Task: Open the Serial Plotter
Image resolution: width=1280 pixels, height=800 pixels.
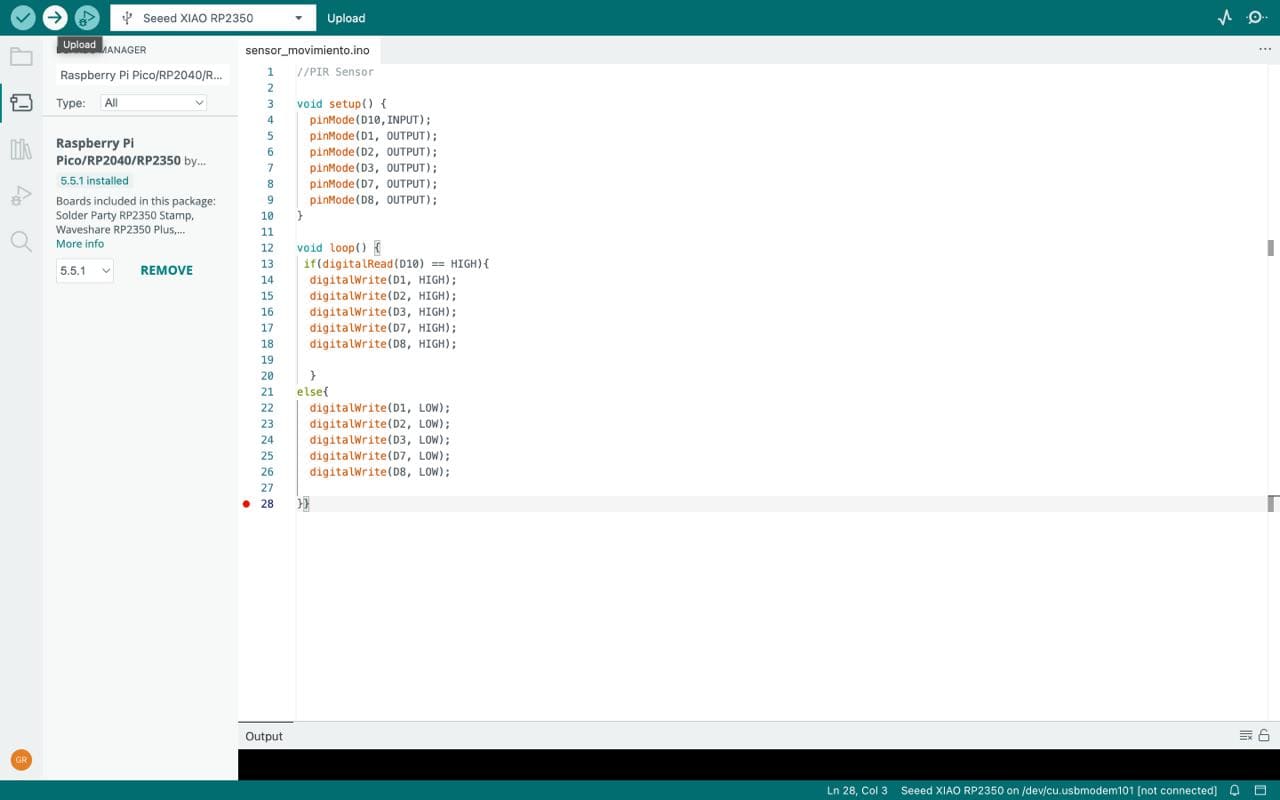Action: (x=1225, y=18)
